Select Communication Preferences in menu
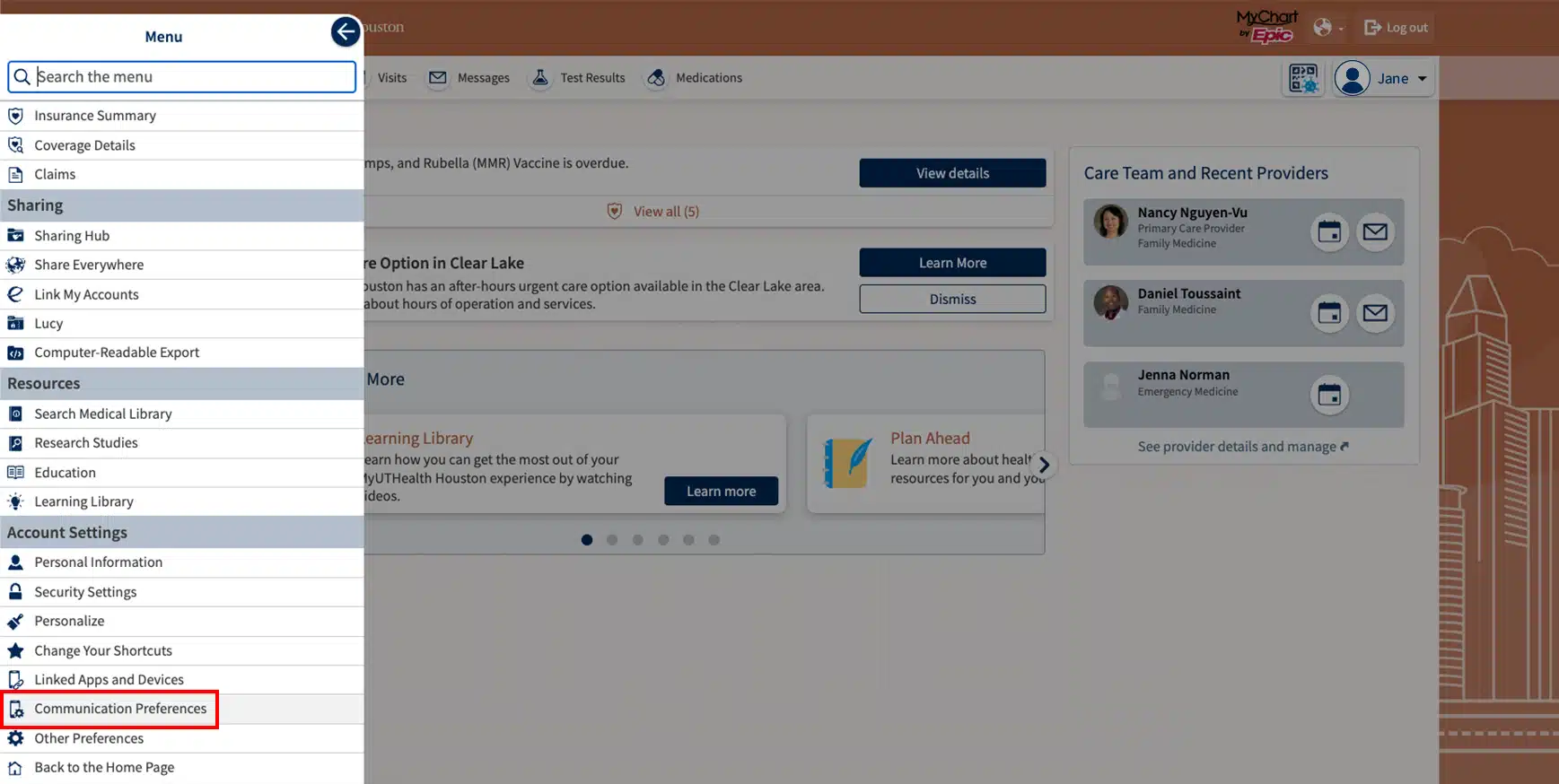The image size is (1559, 784). [120, 709]
